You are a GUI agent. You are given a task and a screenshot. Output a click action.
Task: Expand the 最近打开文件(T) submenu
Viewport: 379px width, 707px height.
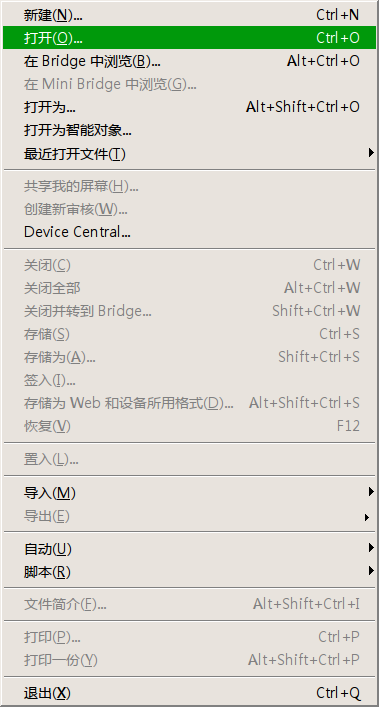[189, 154]
